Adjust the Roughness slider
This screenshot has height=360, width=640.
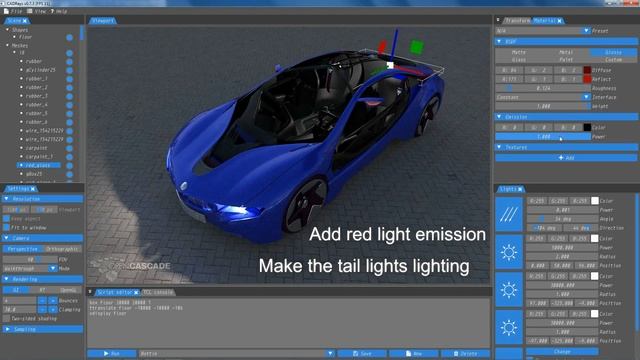tap(543, 88)
